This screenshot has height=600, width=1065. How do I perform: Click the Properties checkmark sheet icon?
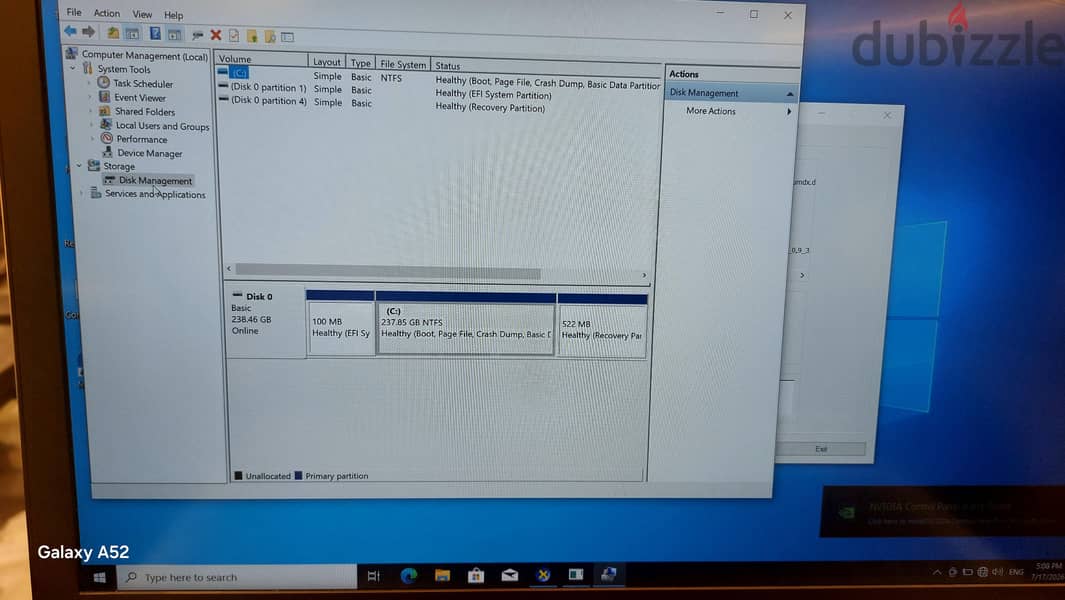pos(234,35)
